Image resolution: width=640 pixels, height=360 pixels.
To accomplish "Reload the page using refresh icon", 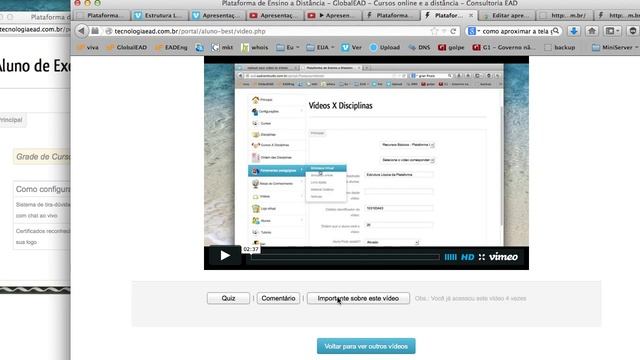I will (x=453, y=31).
